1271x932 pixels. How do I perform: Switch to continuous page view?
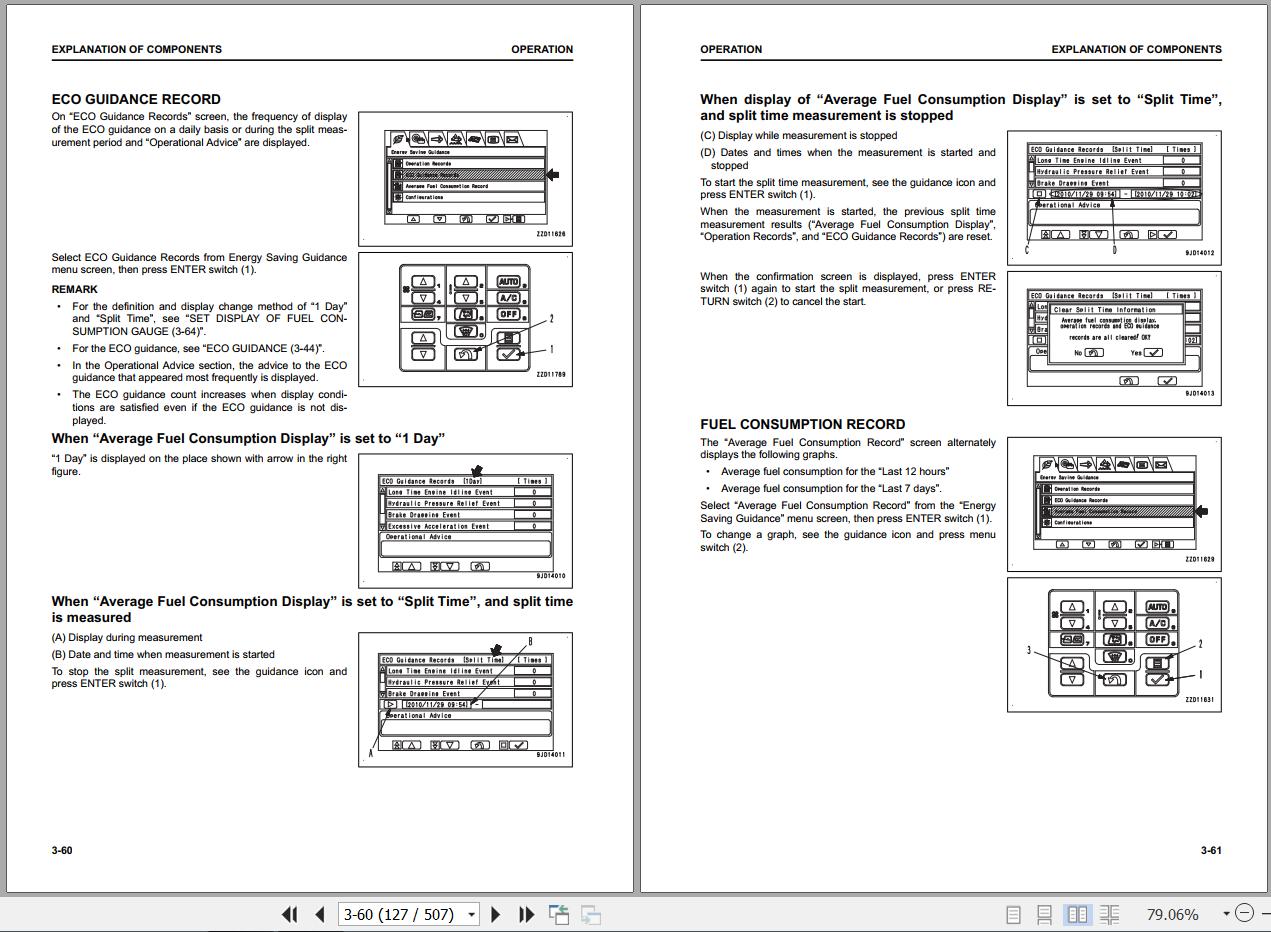coord(1044,914)
